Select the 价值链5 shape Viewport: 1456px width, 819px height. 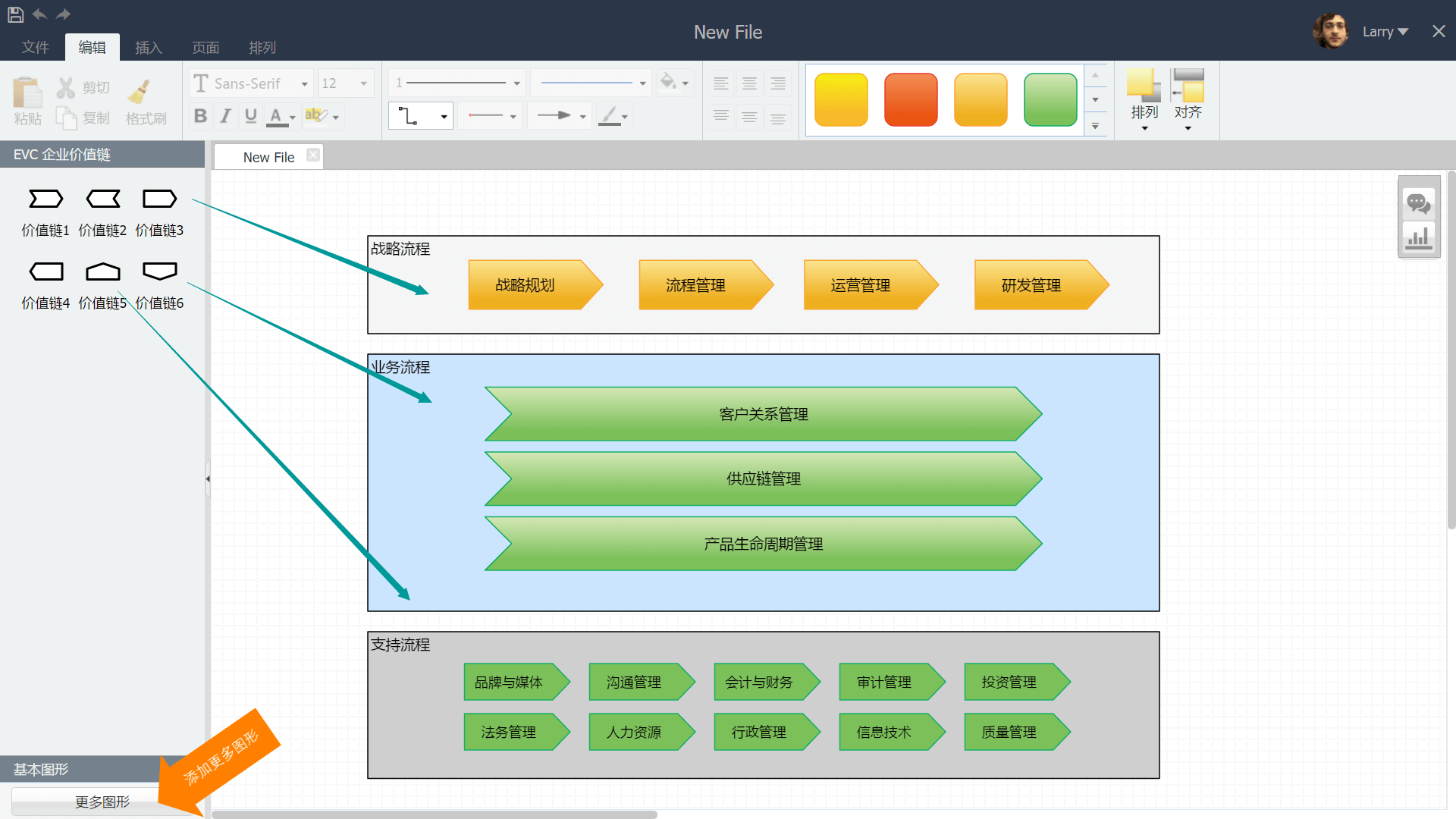[x=102, y=271]
